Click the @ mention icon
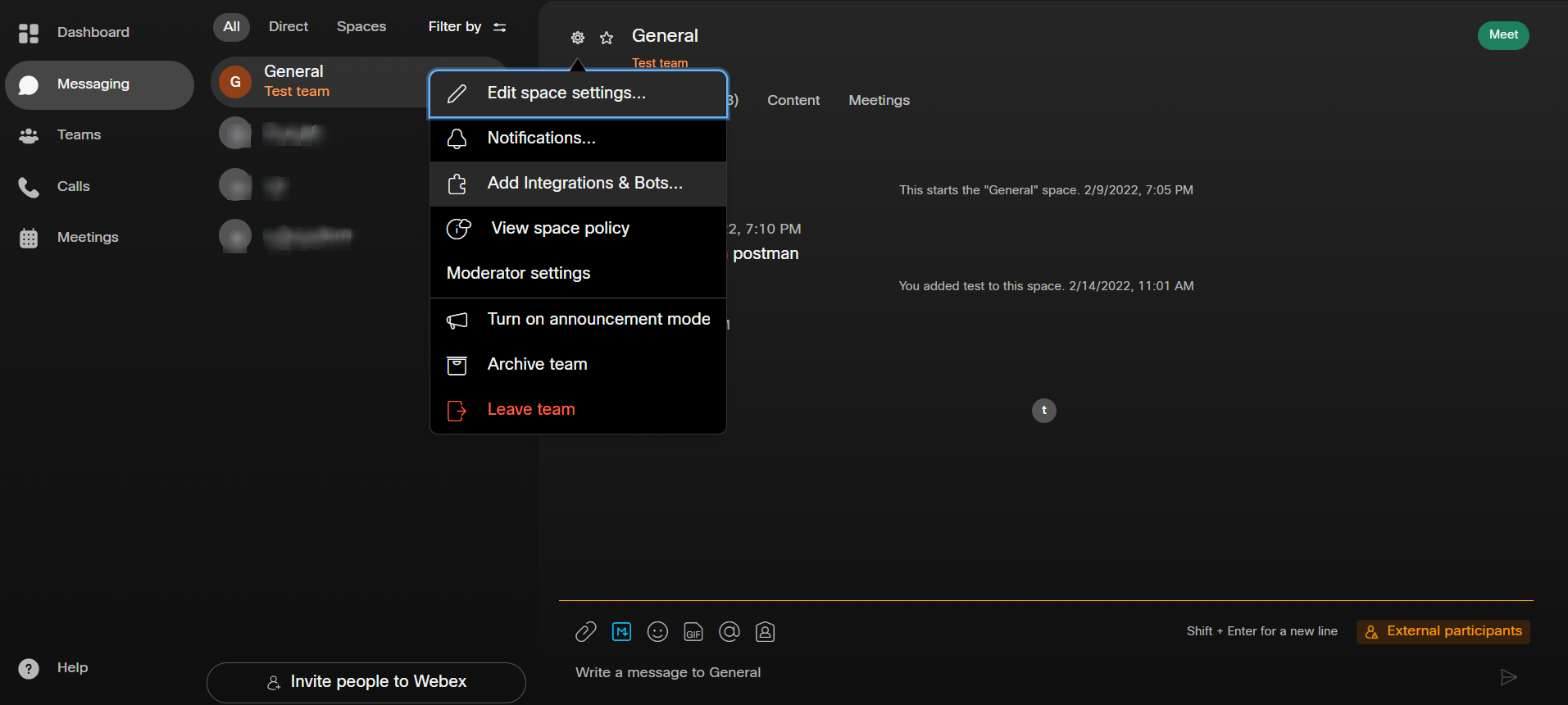Image resolution: width=1568 pixels, height=705 pixels. [x=729, y=631]
